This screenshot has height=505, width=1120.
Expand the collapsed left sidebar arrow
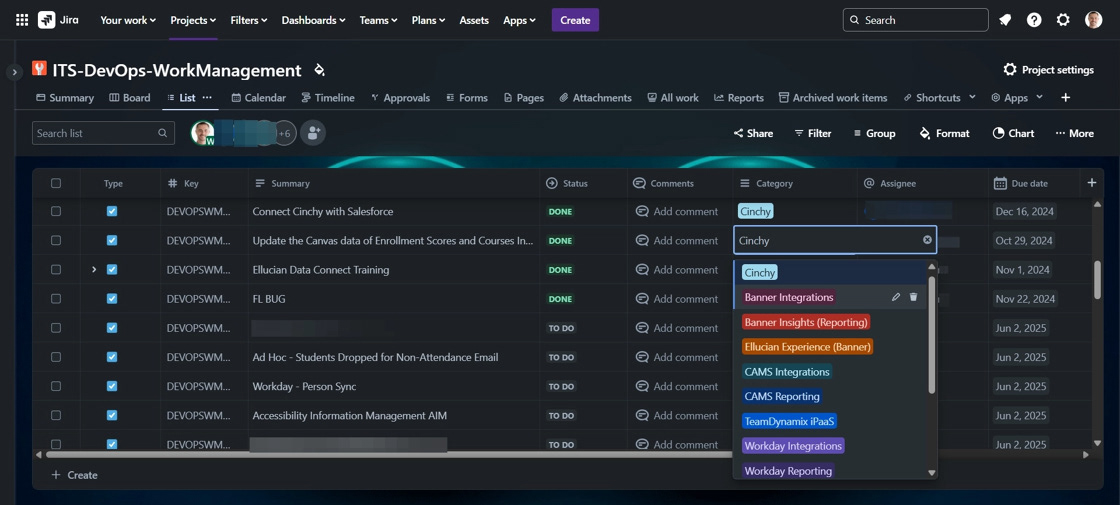(14, 72)
